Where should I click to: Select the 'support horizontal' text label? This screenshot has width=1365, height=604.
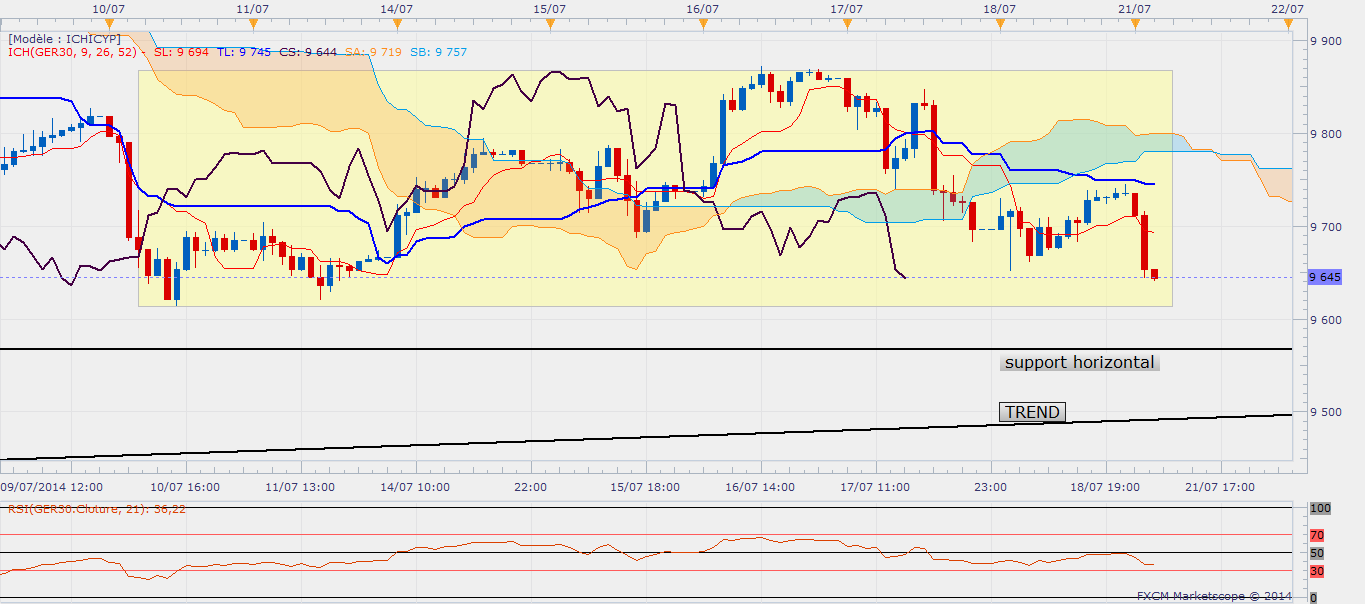(x=1079, y=363)
